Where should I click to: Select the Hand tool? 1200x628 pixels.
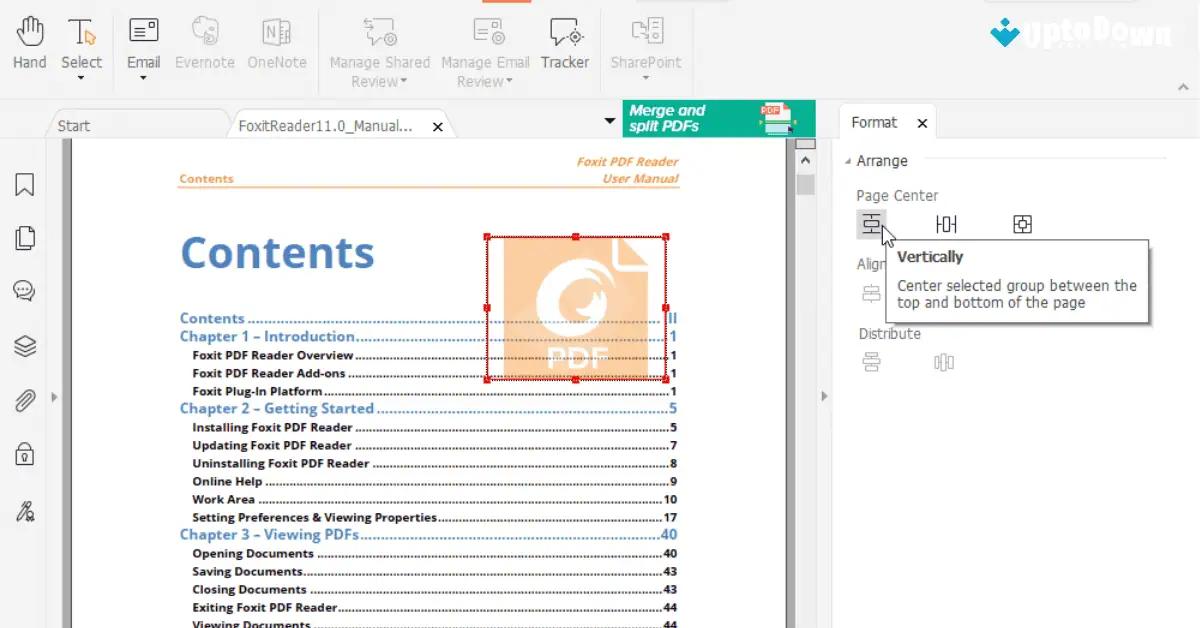coord(29,40)
